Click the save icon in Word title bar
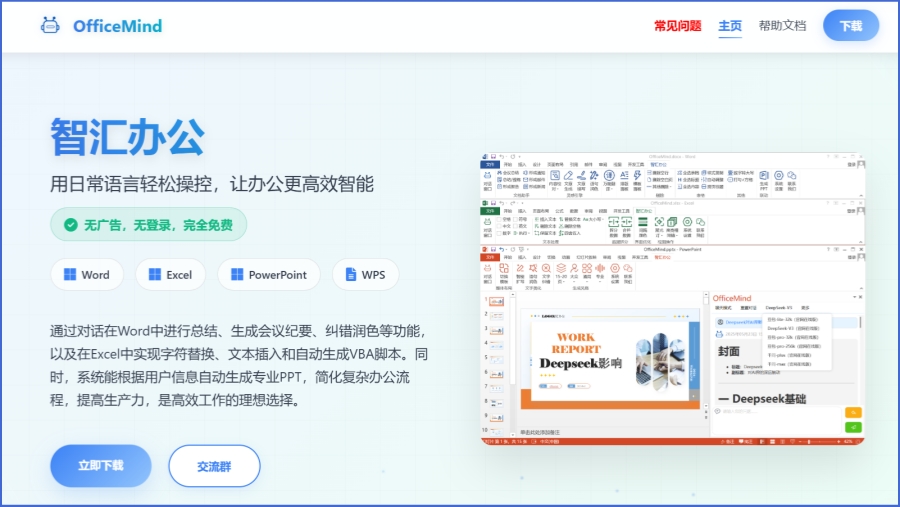Image resolution: width=900 pixels, height=507 pixels. click(x=493, y=156)
